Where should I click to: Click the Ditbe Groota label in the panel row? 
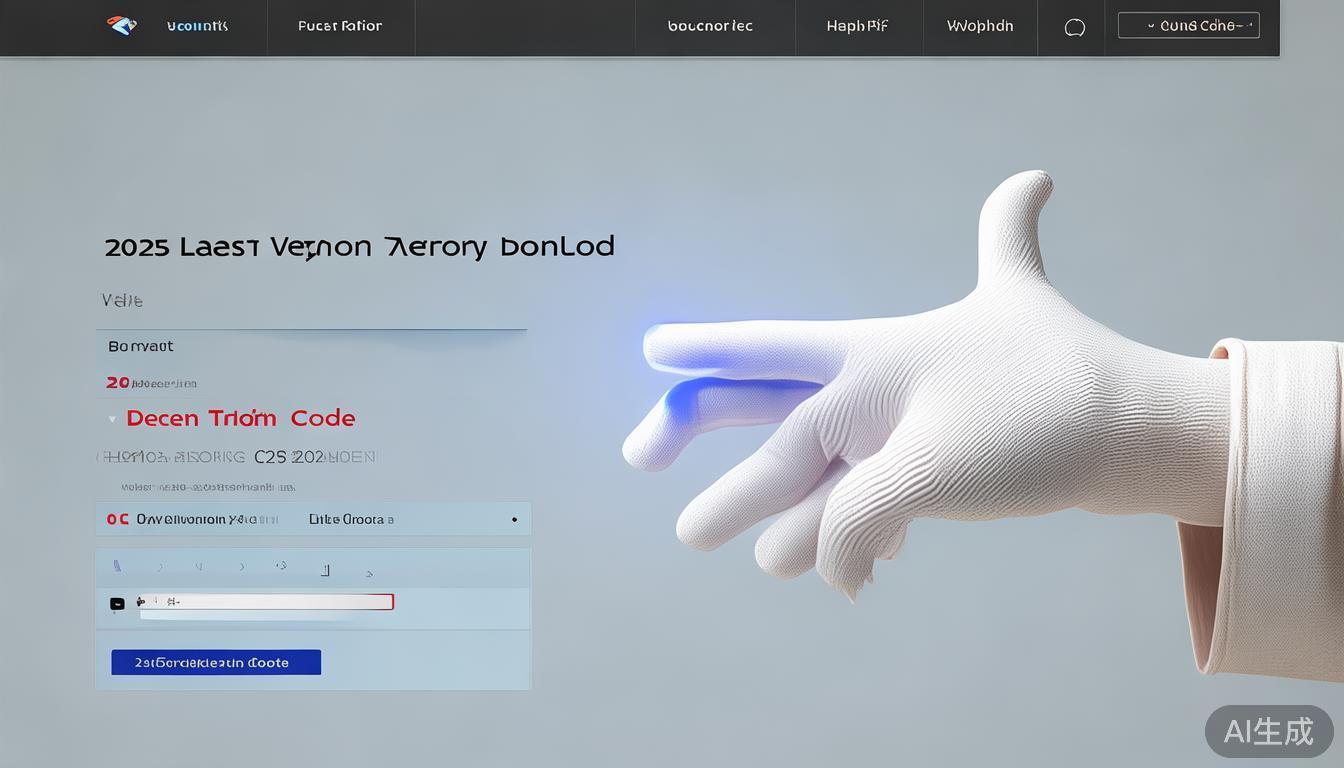click(351, 519)
